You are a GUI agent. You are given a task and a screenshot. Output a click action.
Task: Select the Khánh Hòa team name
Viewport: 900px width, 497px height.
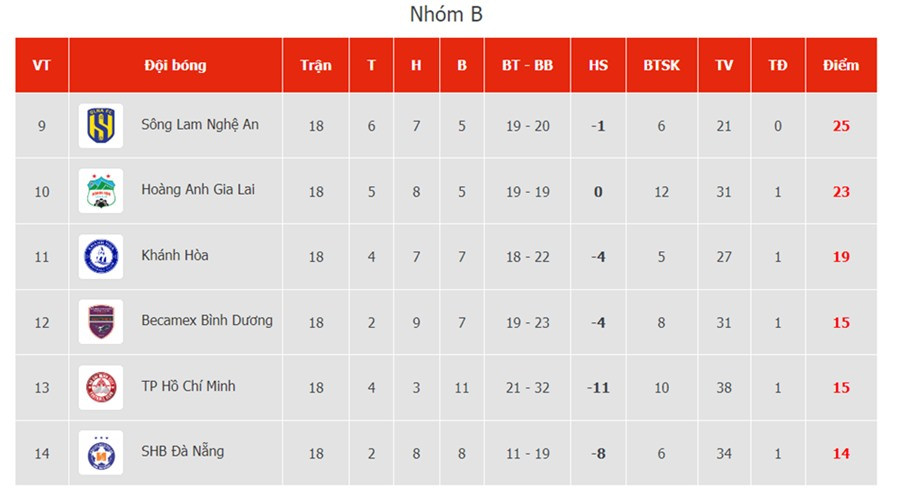point(175,255)
